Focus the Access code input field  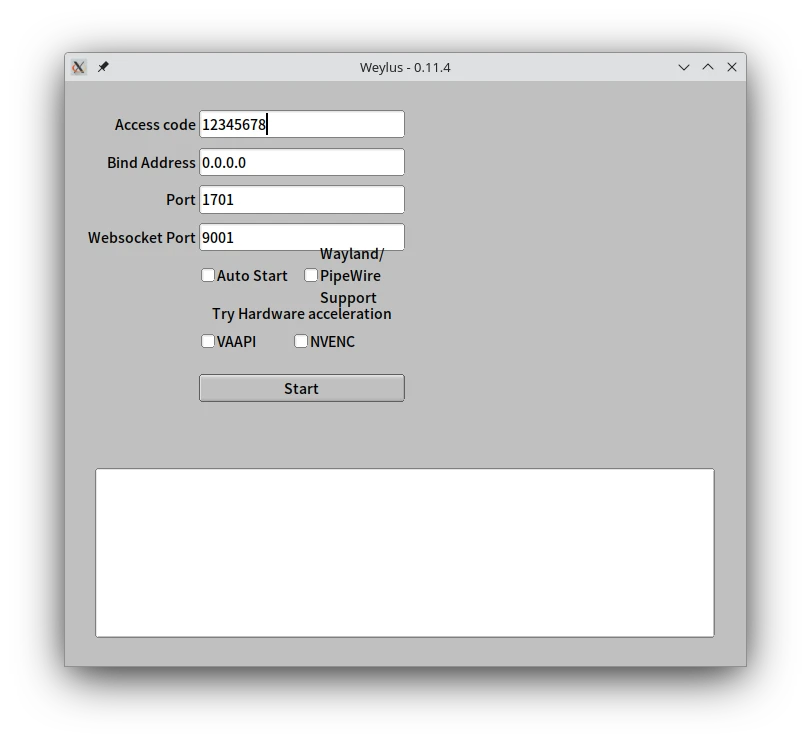301,124
